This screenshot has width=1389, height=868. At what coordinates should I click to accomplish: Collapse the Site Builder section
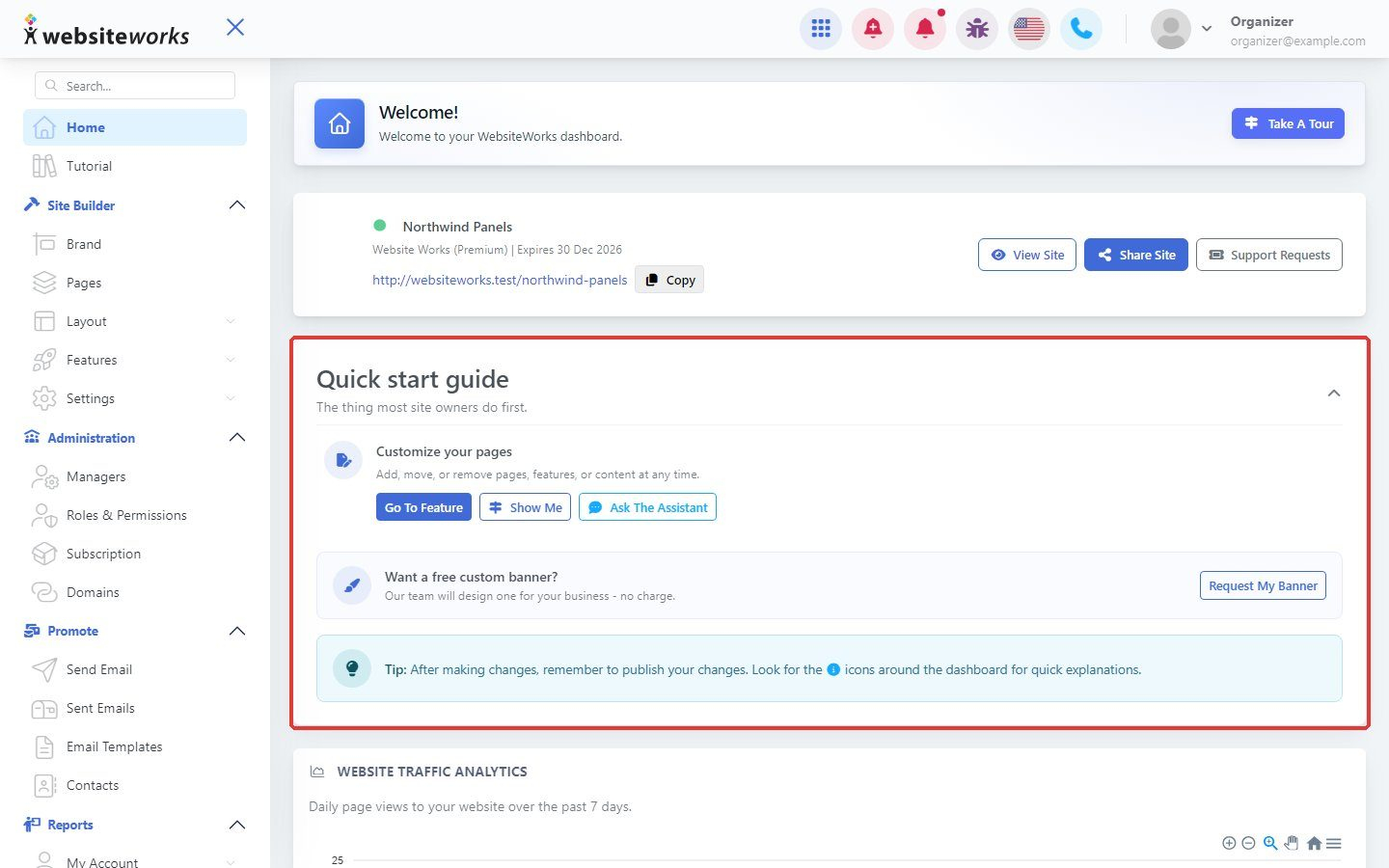click(x=237, y=205)
